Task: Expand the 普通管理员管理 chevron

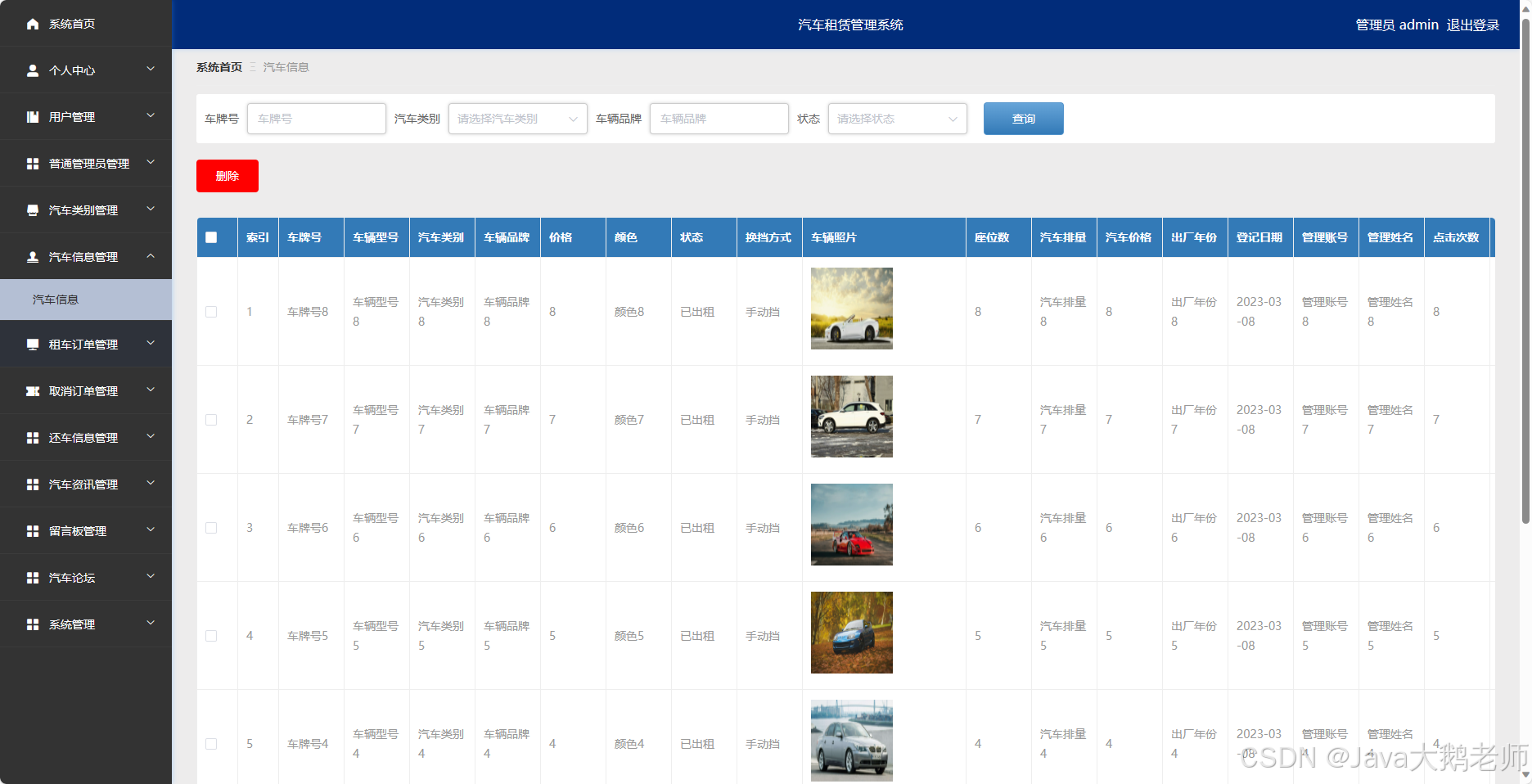Action: (151, 163)
